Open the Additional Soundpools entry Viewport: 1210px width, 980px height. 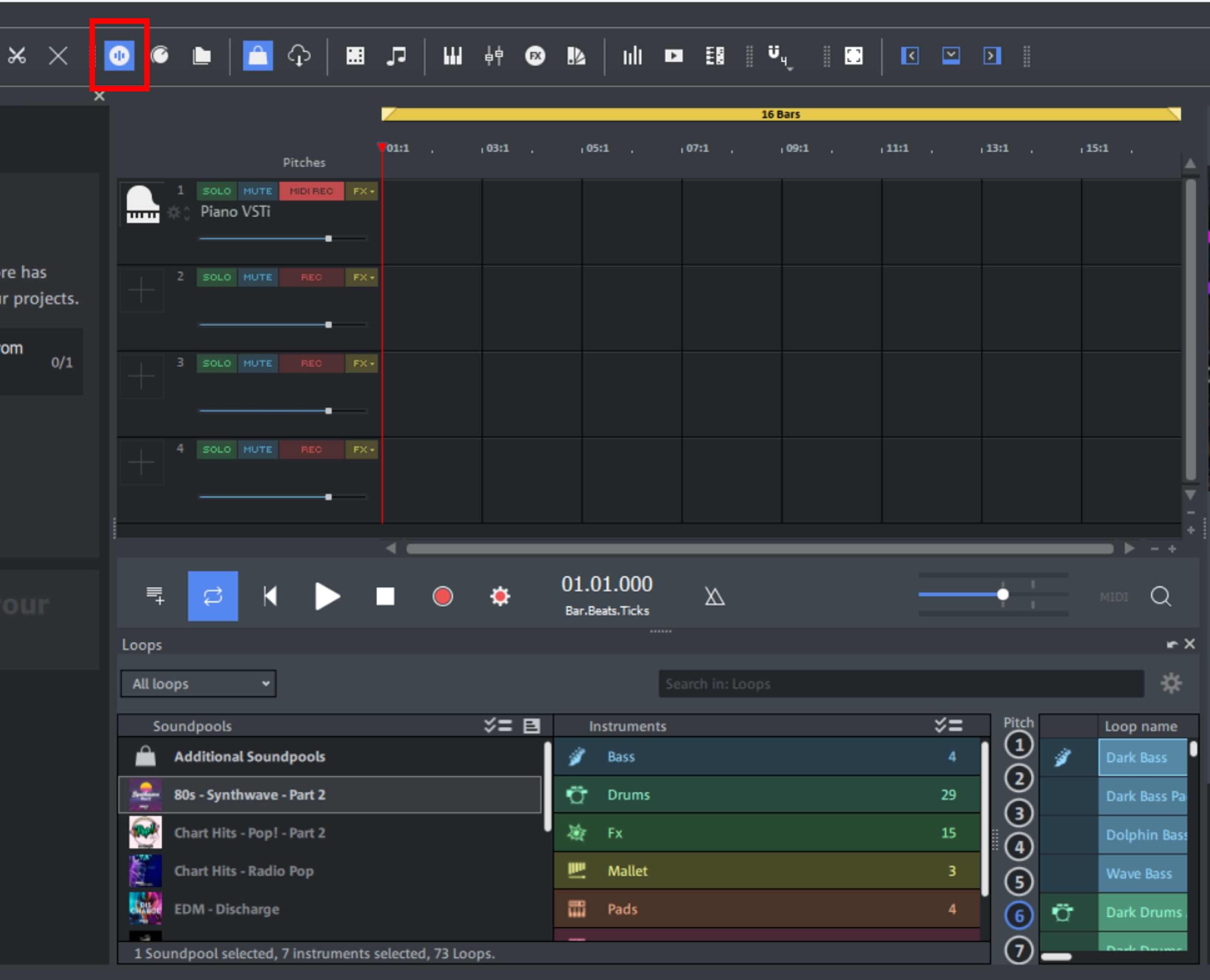[x=250, y=756]
